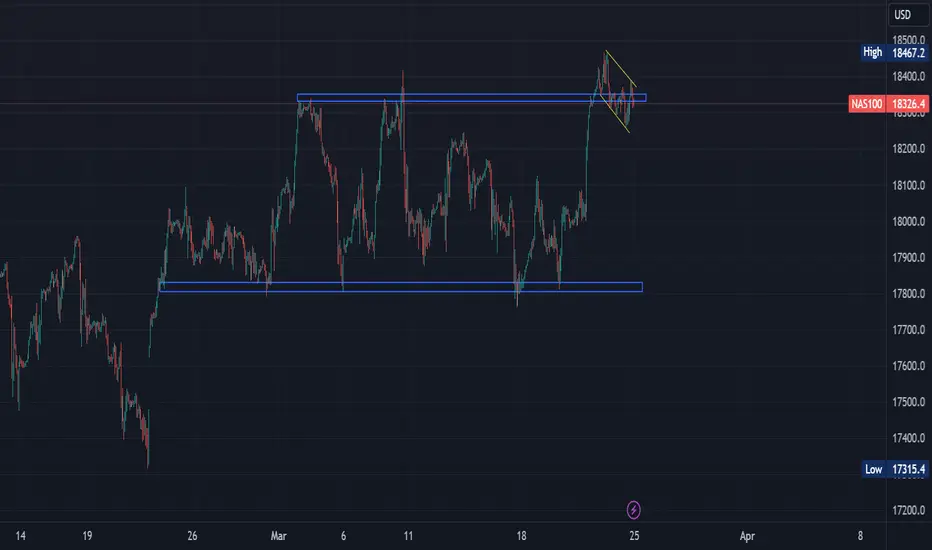Image resolution: width=932 pixels, height=550 pixels.
Task: Click the 18200.0 price axis label
Action: pyautogui.click(x=909, y=149)
